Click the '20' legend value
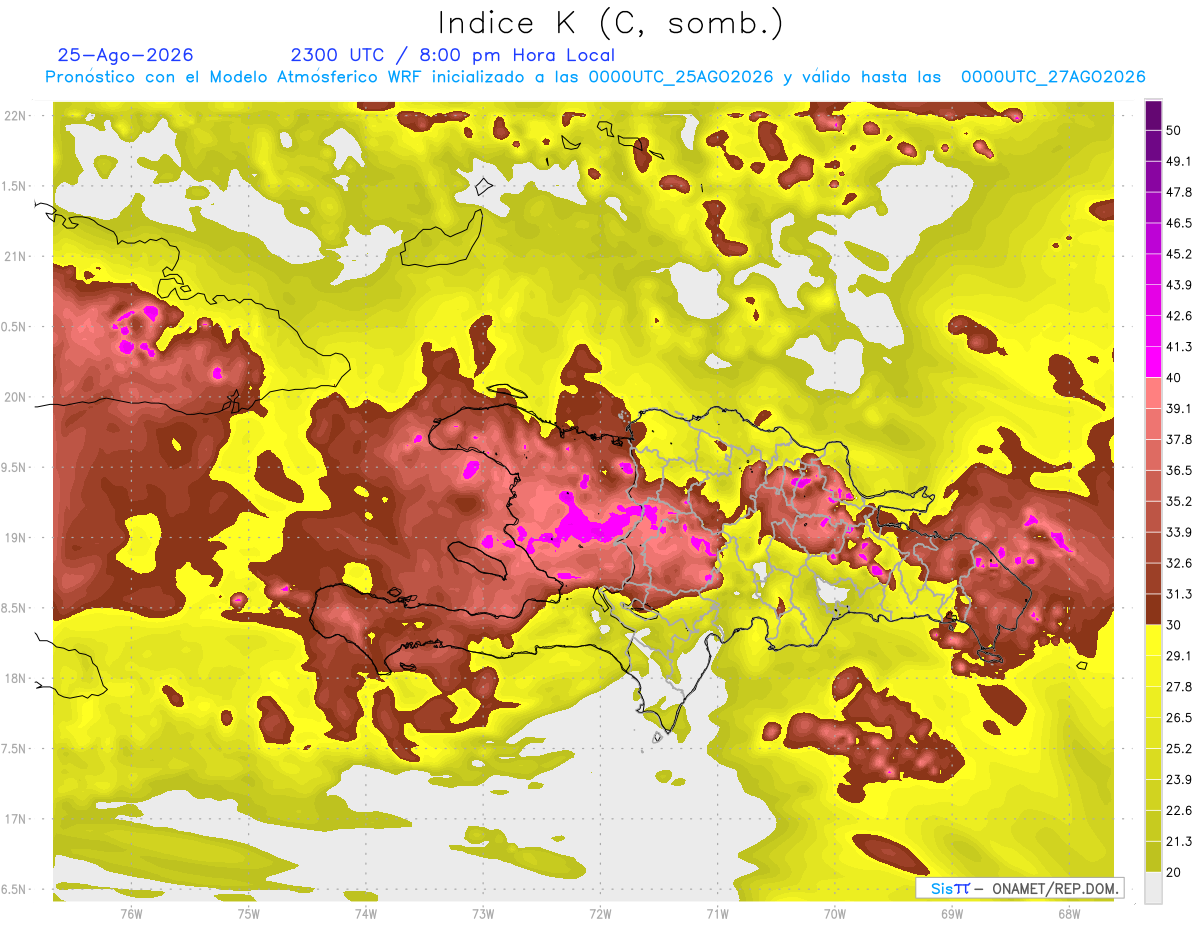This screenshot has height=927, width=1200. (x=1174, y=872)
